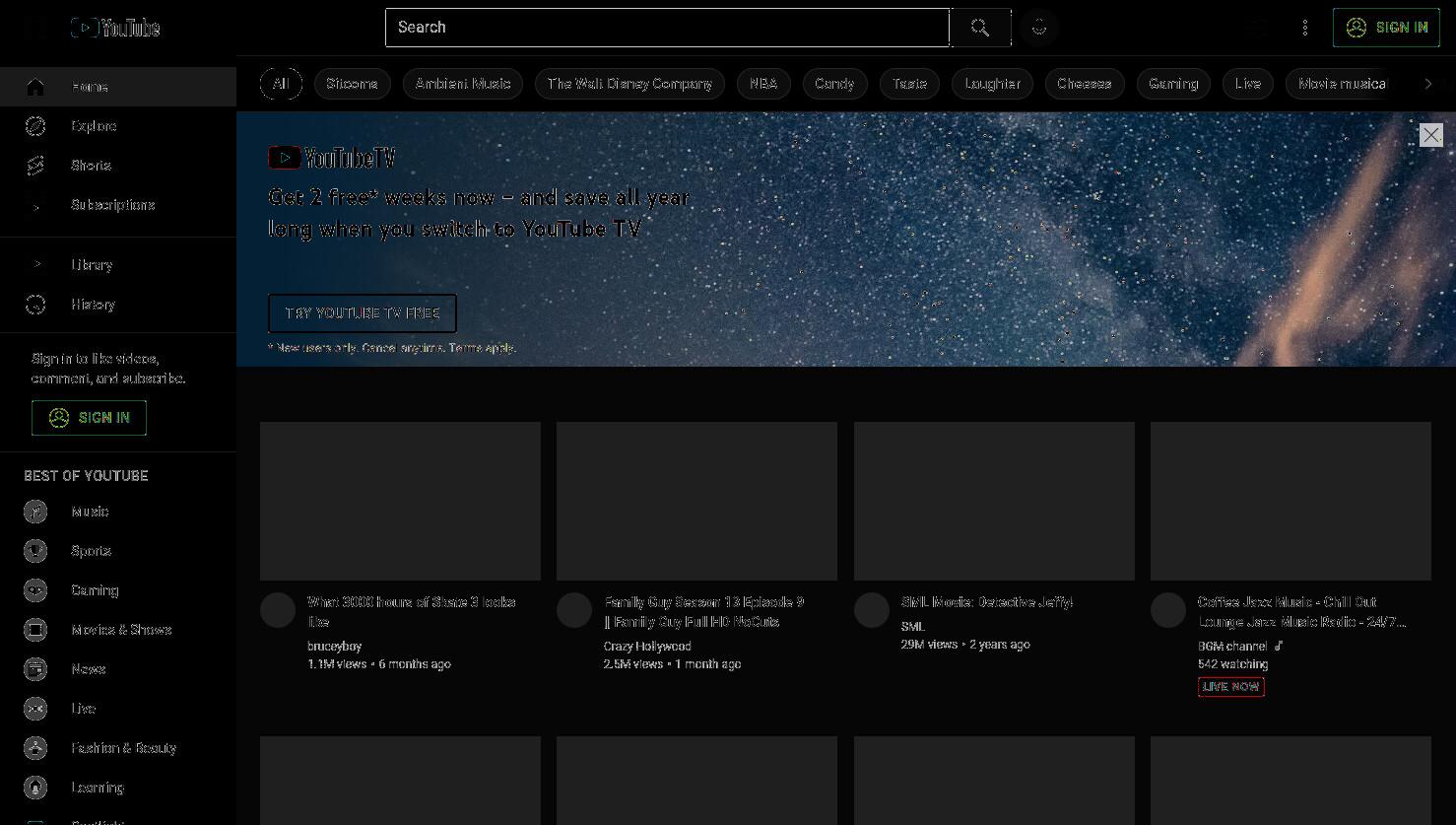The height and width of the screenshot is (825, 1456).
Task: Click bruceyboy channel name
Action: pyautogui.click(x=335, y=647)
